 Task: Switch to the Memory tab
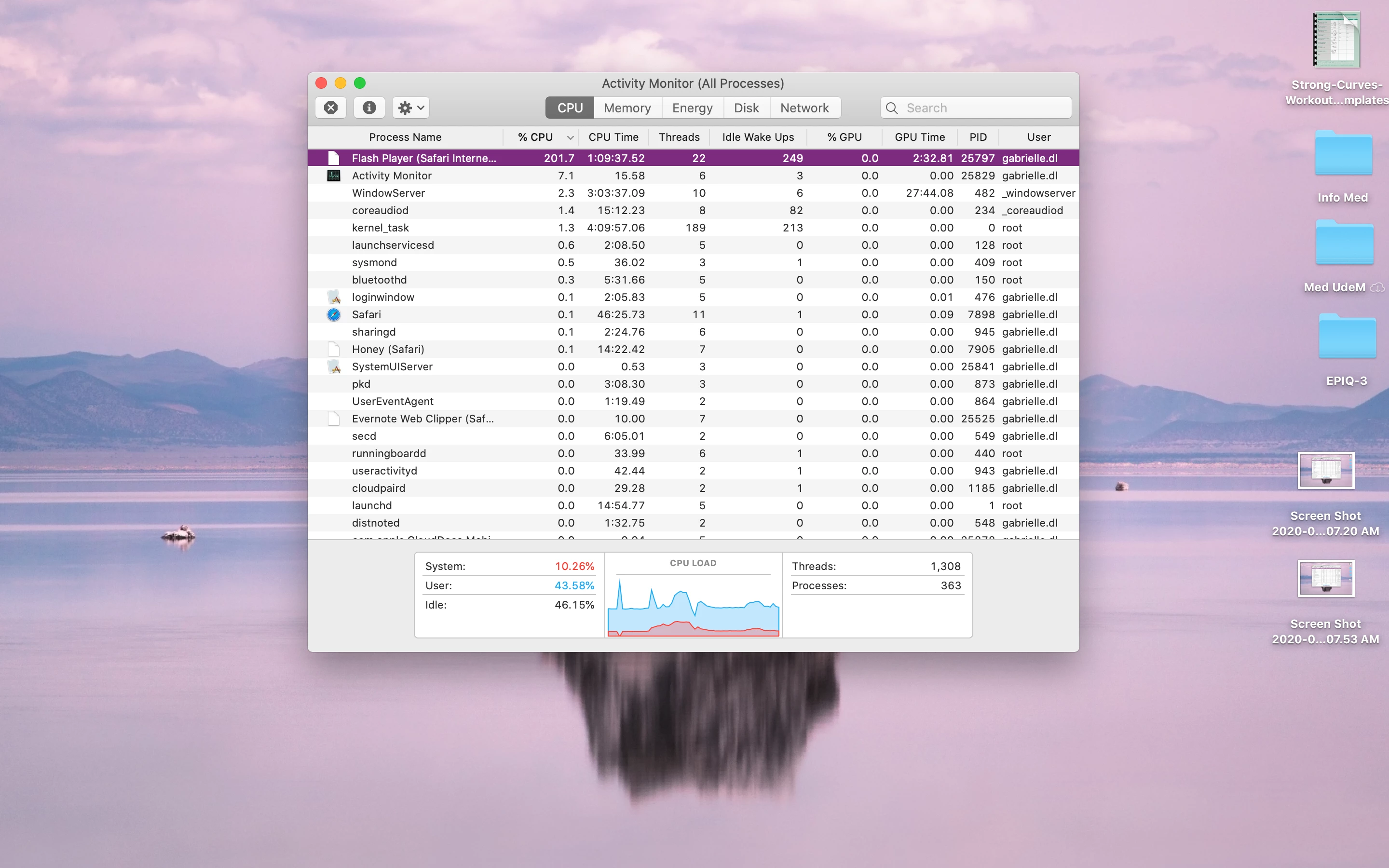pyautogui.click(x=627, y=108)
